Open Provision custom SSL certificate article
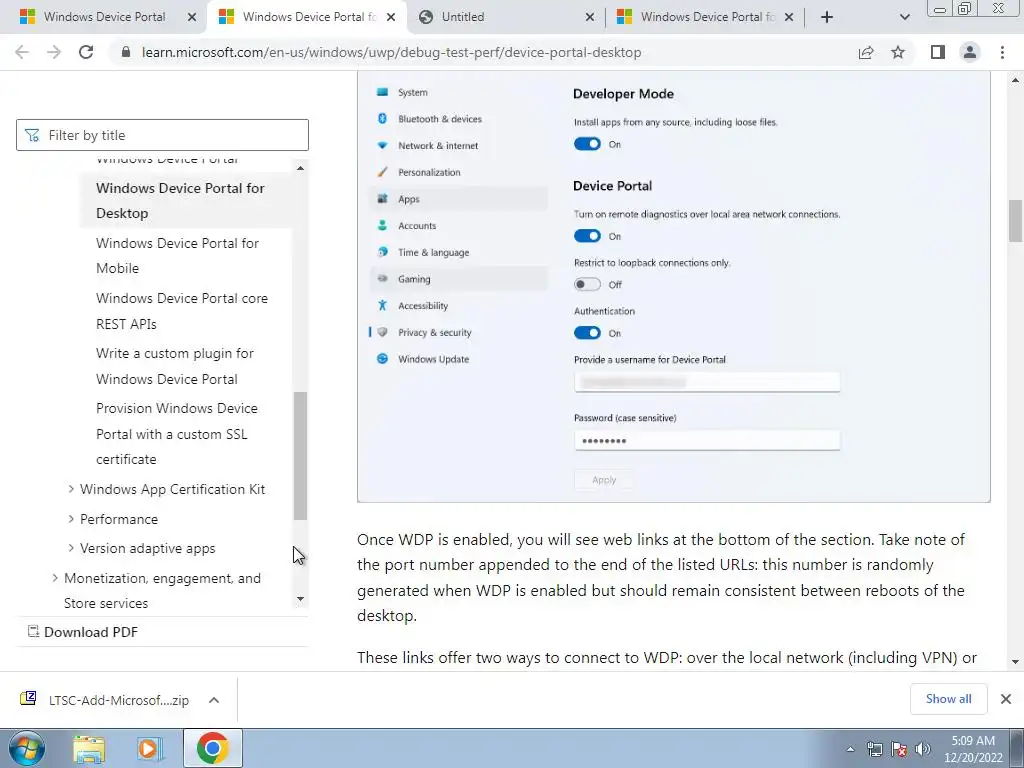Viewport: 1024px width, 768px height. coord(176,434)
